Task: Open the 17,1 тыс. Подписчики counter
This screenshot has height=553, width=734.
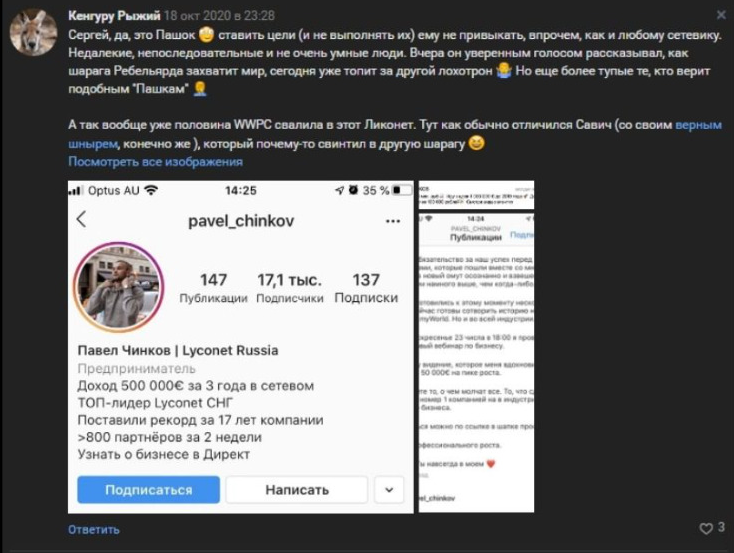Action: tap(290, 288)
